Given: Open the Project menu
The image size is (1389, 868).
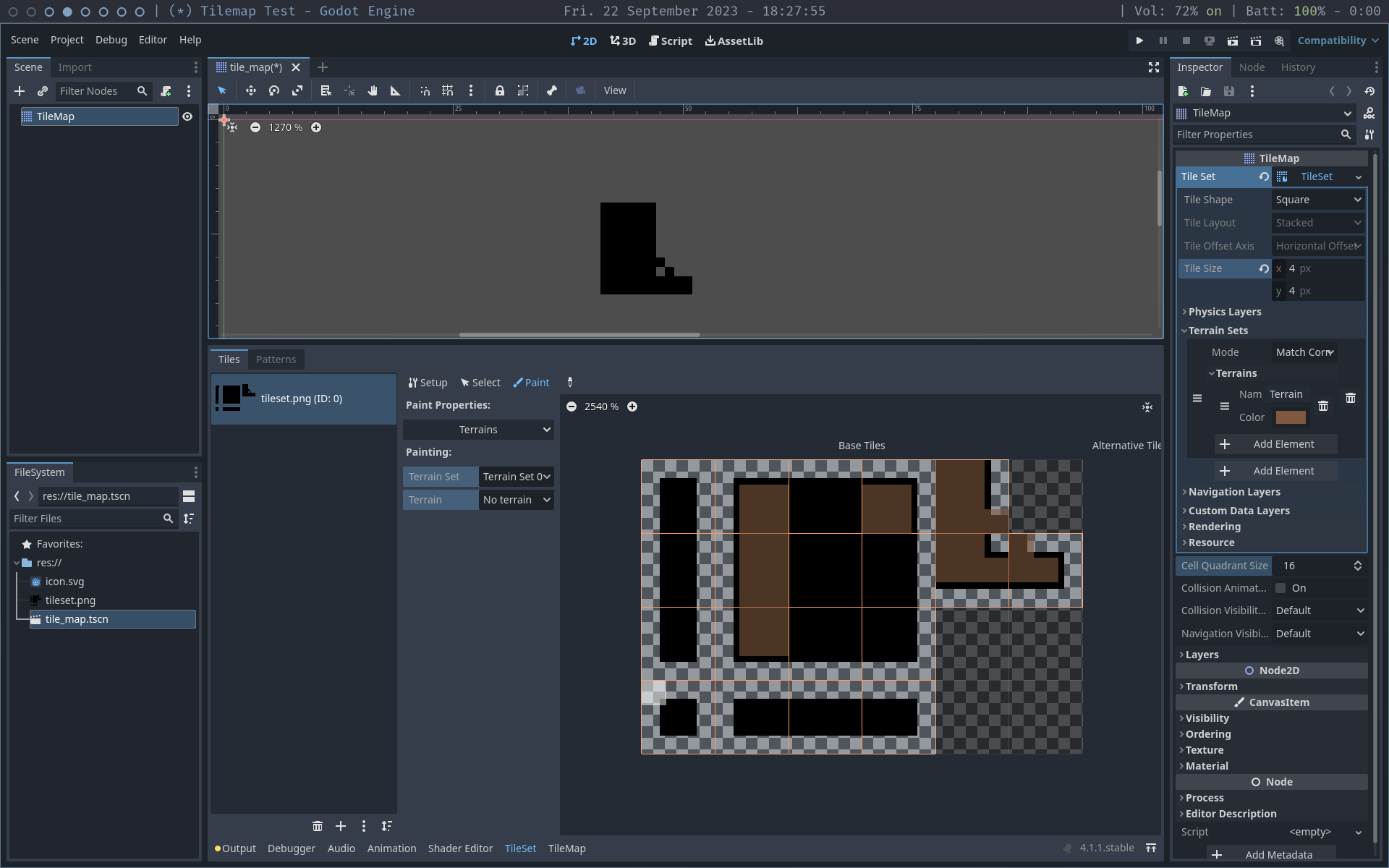Looking at the screenshot, I should point(67,40).
